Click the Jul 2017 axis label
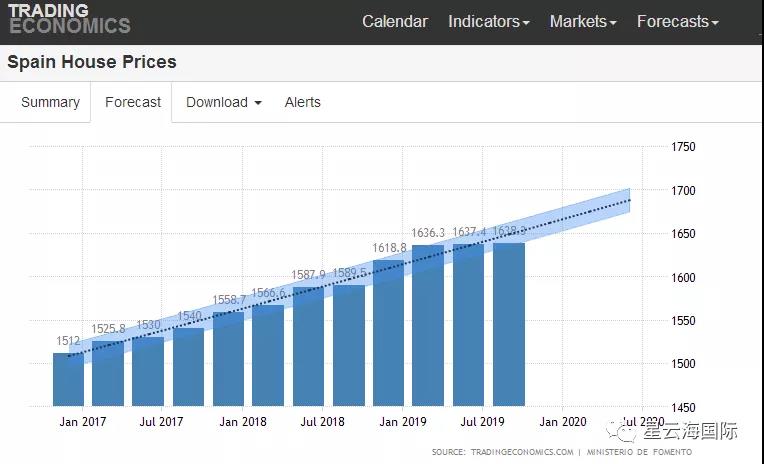Image resolution: width=764 pixels, height=464 pixels. point(161,422)
